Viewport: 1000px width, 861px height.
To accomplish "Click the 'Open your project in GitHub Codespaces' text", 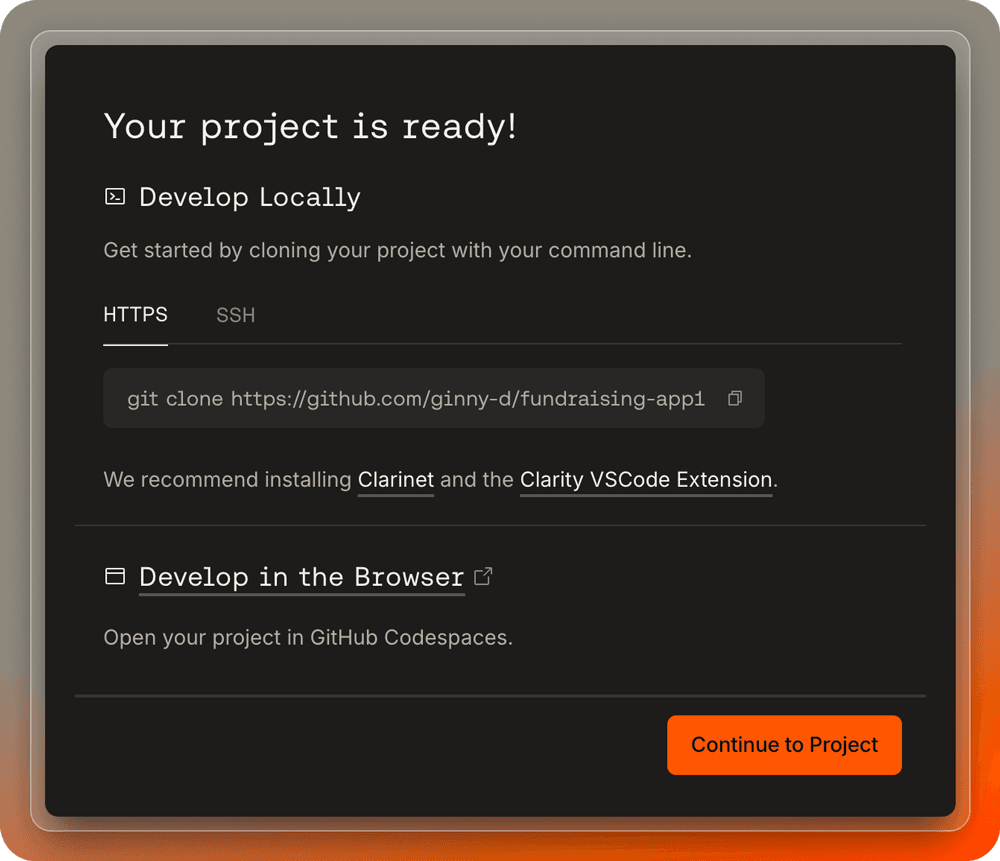I will (x=308, y=637).
